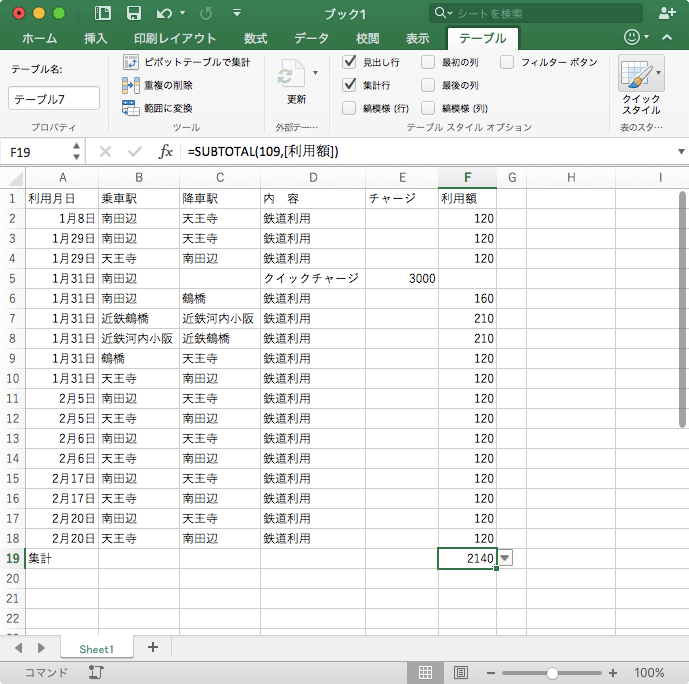Enable the 最後の列 checkbox

pyautogui.click(x=428, y=85)
